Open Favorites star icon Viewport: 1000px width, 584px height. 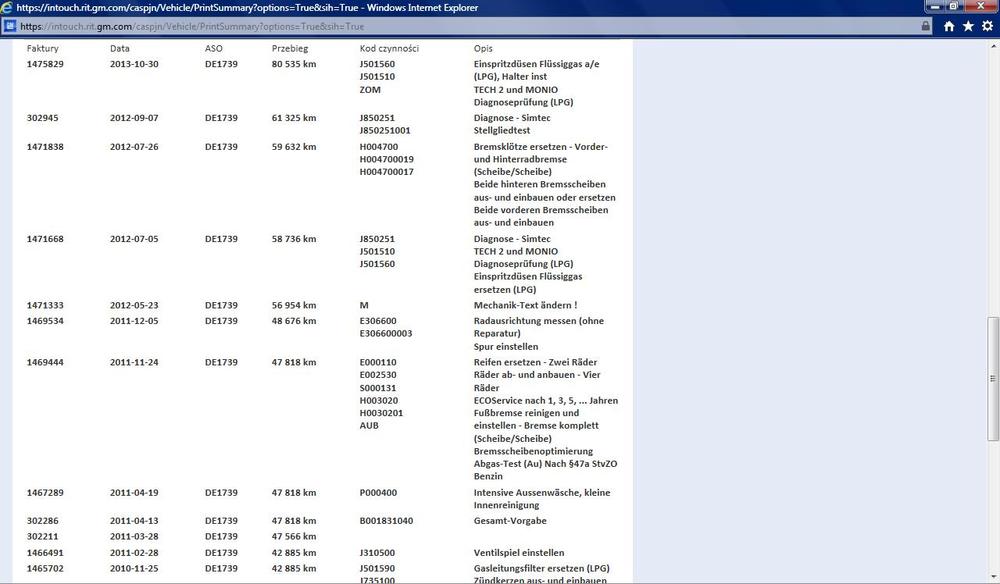(968, 26)
